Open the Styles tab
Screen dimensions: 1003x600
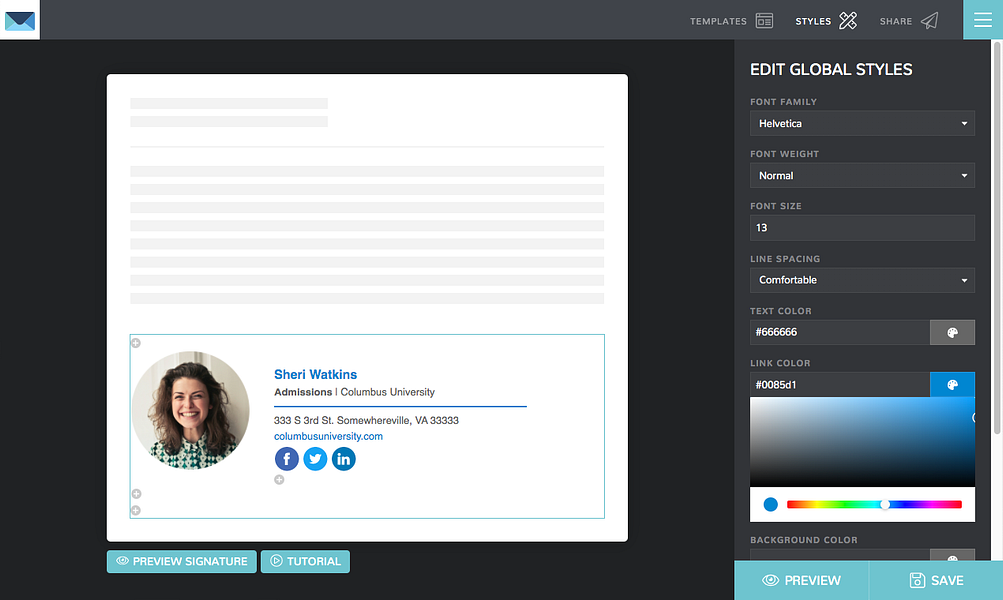tap(826, 20)
